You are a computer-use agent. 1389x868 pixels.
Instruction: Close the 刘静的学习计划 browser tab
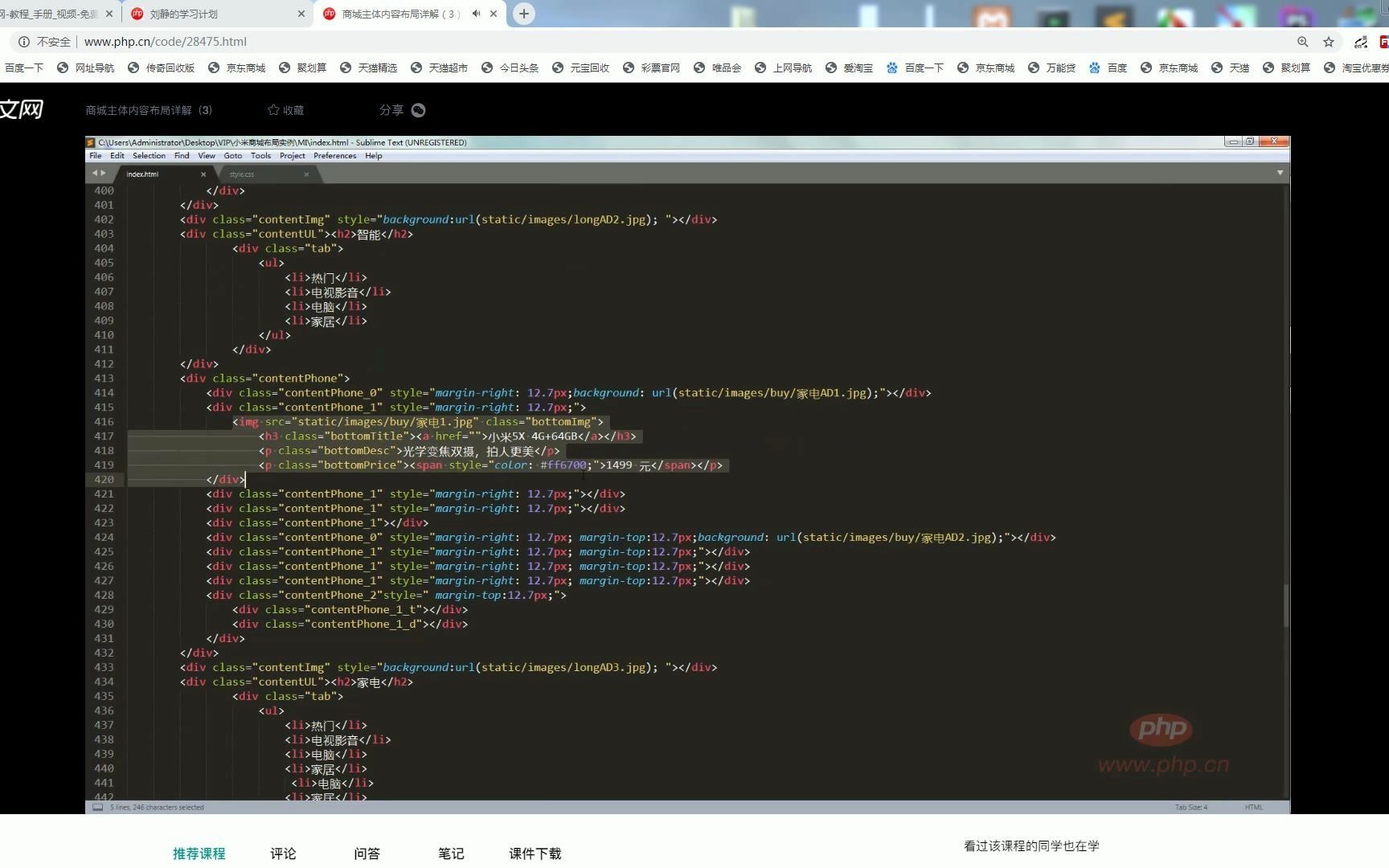point(301,14)
